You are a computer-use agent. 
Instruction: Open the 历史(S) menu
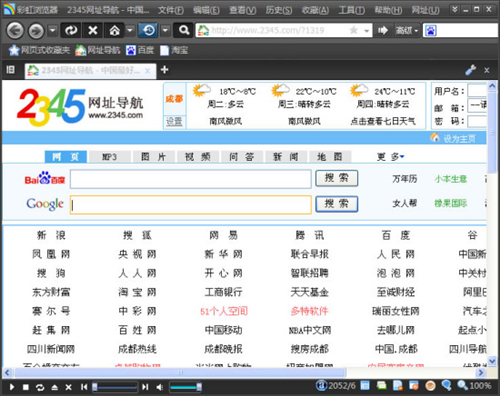(x=279, y=10)
